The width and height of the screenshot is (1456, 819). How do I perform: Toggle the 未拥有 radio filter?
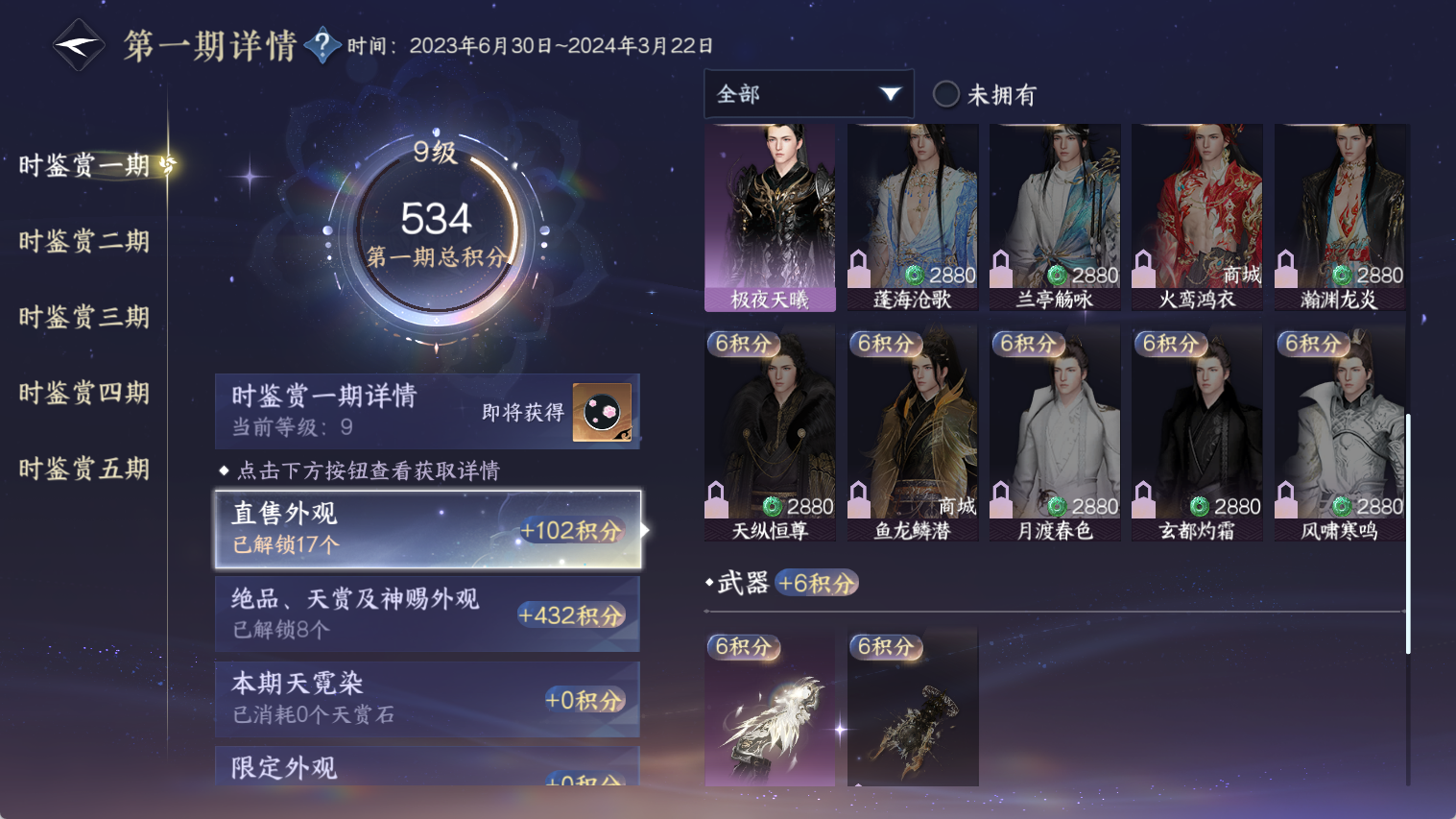[946, 94]
